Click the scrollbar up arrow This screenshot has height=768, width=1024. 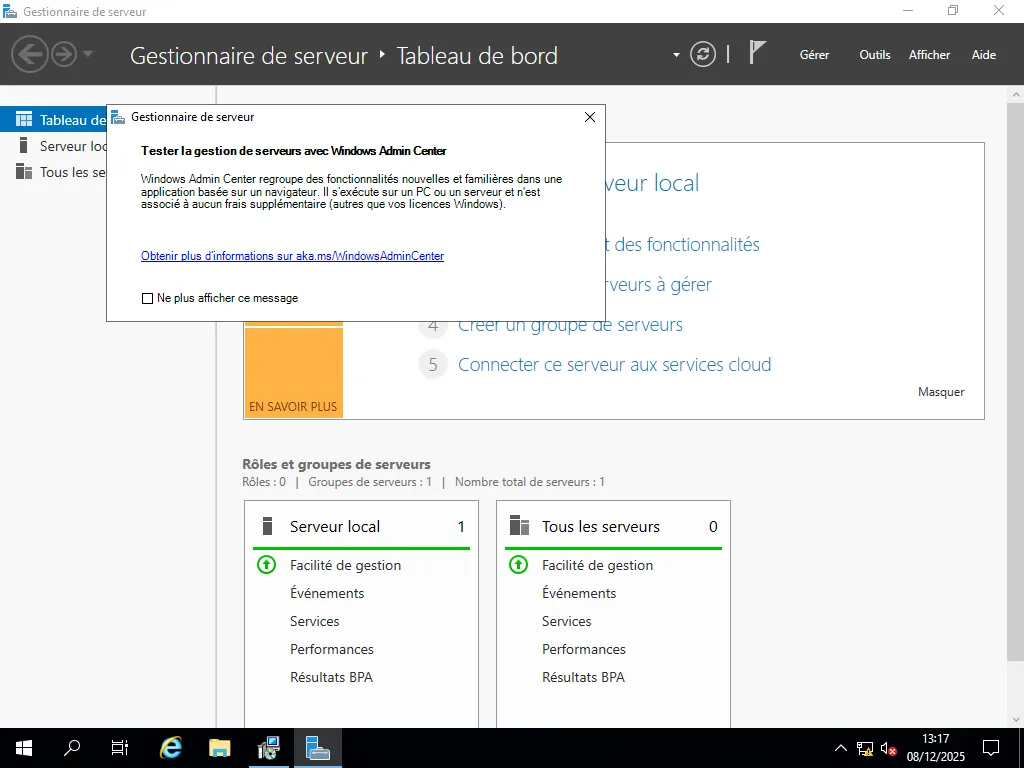click(1016, 95)
